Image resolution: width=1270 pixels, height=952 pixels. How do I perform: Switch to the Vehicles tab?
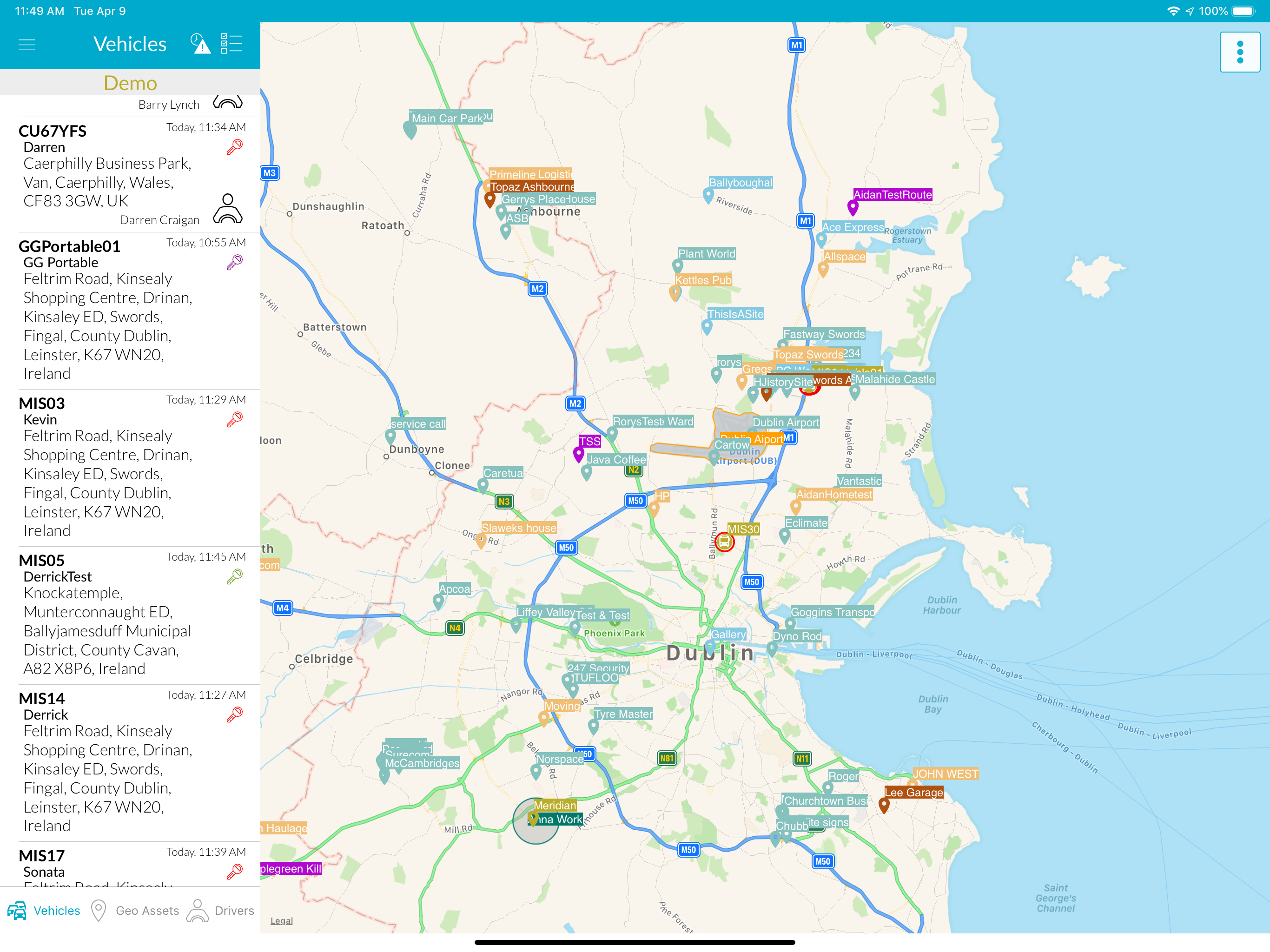point(44,911)
